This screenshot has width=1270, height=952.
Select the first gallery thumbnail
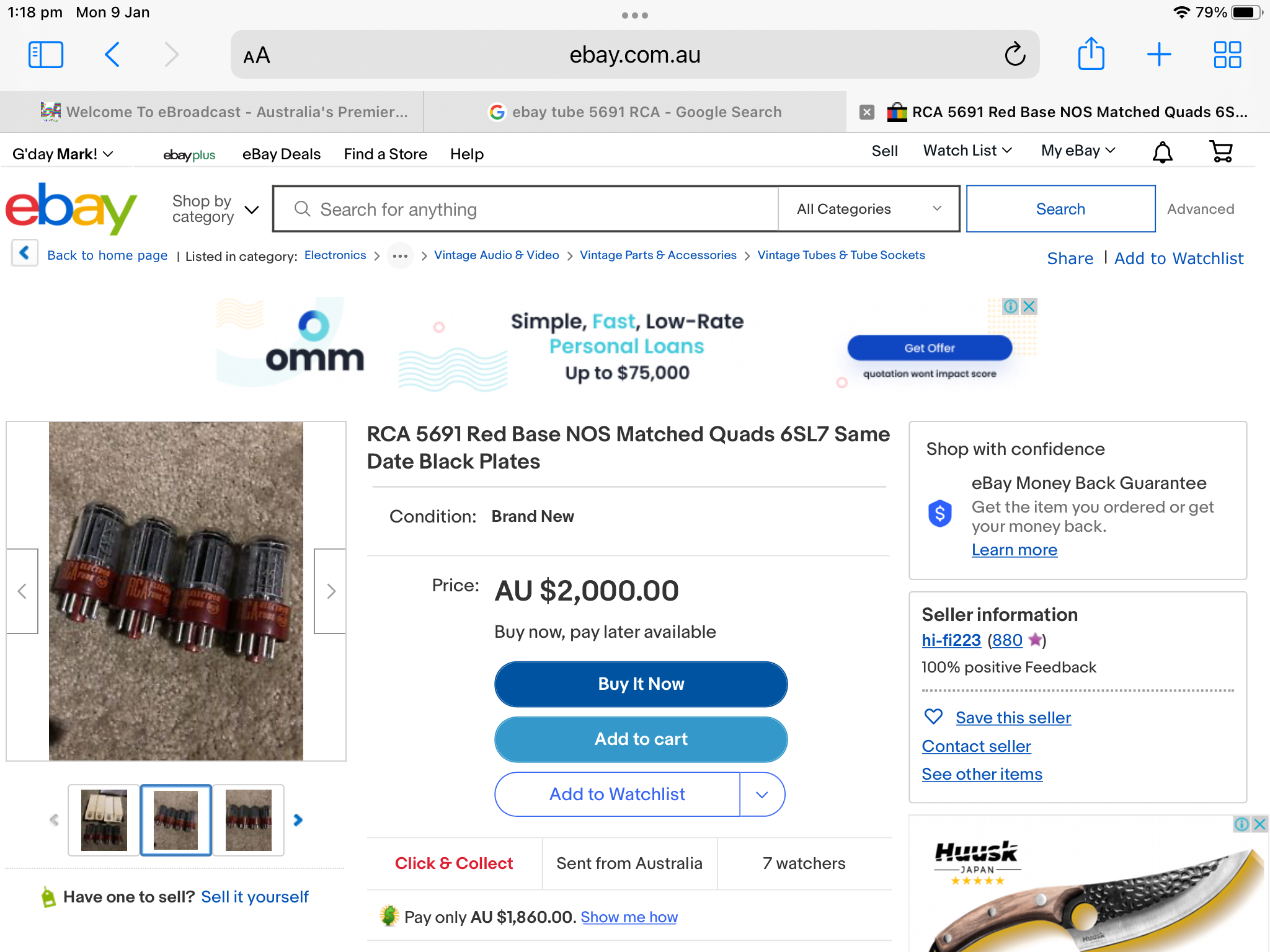click(104, 820)
